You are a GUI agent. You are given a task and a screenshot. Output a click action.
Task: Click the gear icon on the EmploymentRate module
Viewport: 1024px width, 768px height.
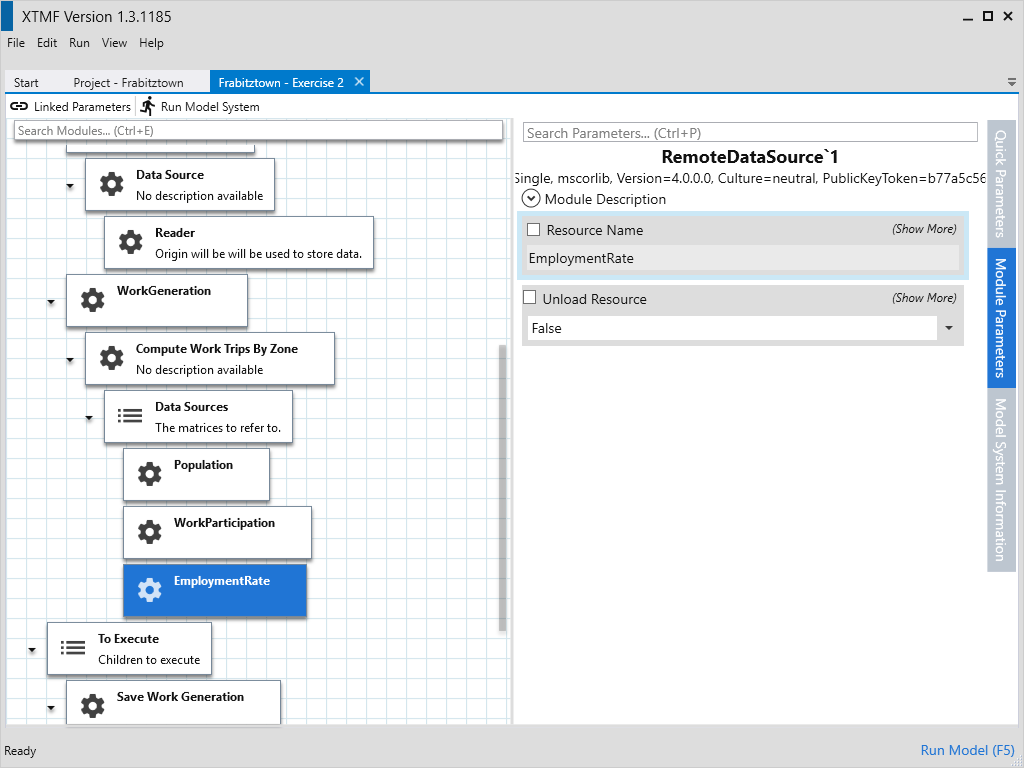pos(149,590)
